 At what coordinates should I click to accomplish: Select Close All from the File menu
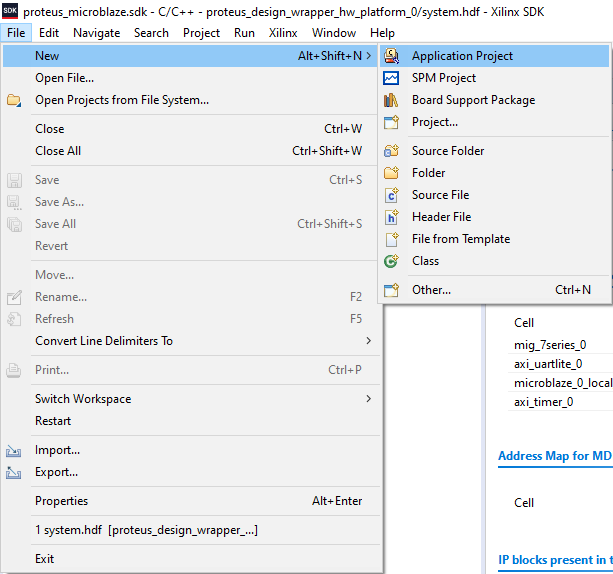click(58, 151)
